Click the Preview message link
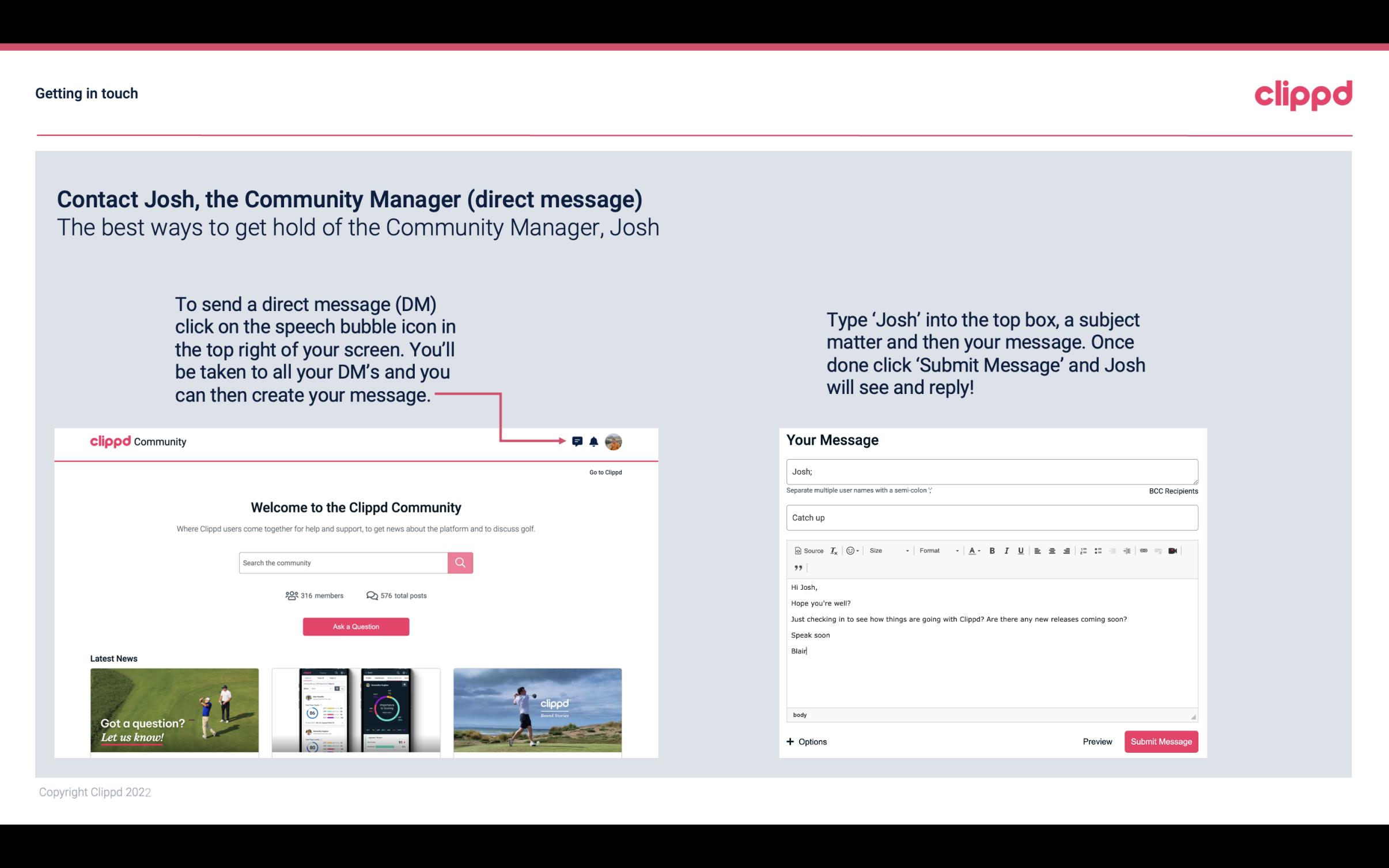 click(1097, 741)
